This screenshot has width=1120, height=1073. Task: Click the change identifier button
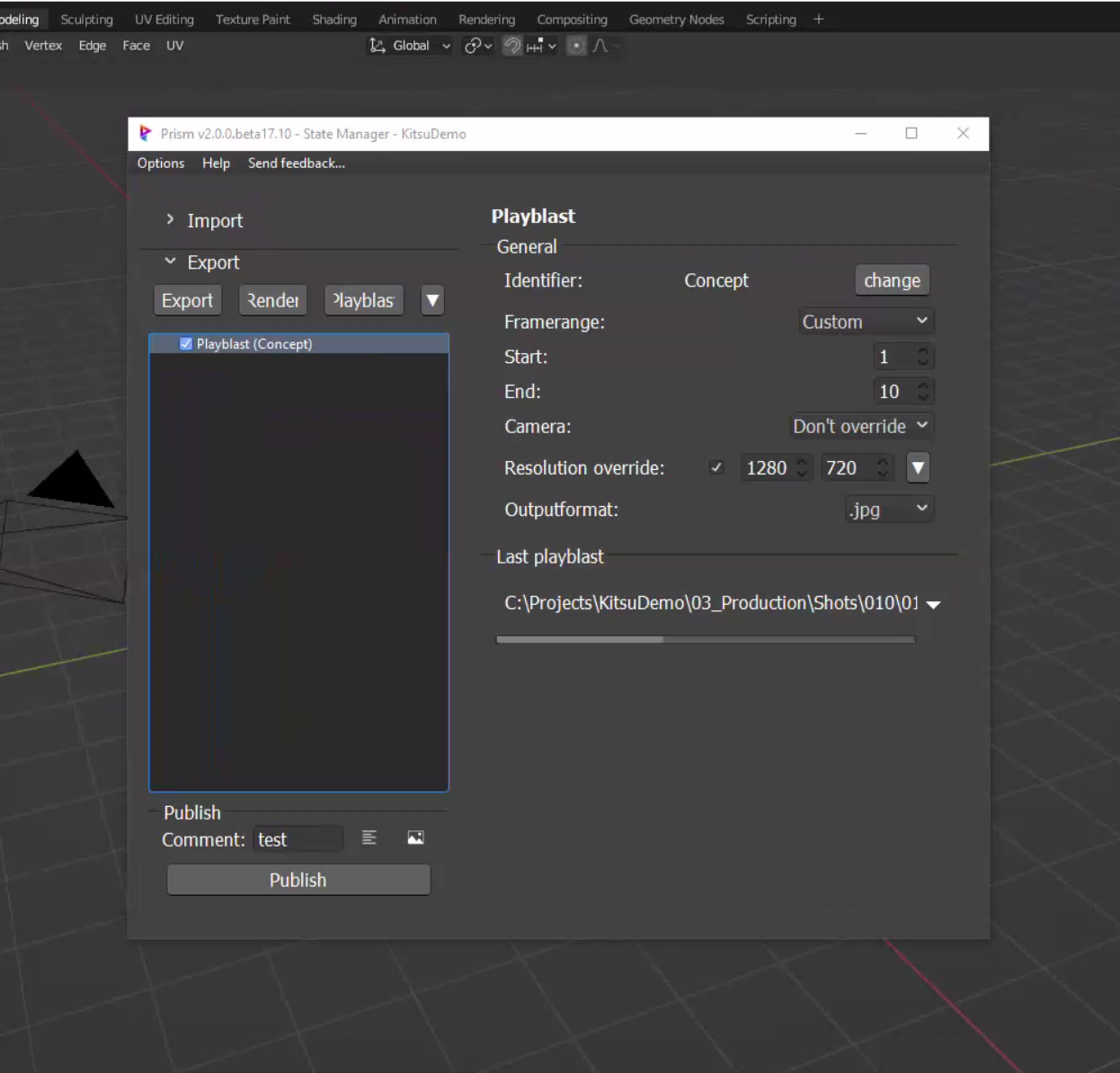892,280
